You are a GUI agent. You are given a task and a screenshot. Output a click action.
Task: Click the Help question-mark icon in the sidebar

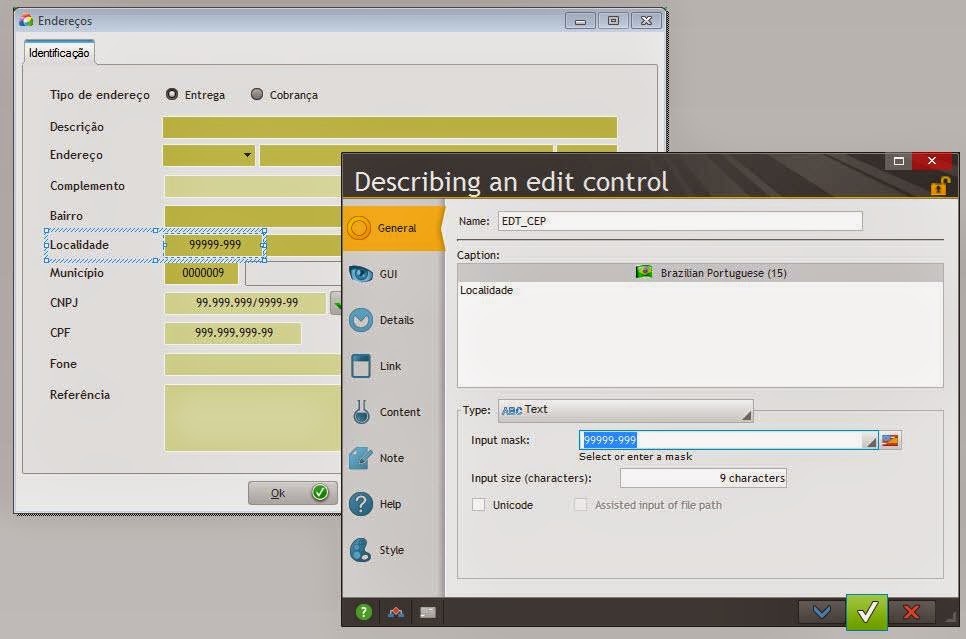[x=361, y=504]
